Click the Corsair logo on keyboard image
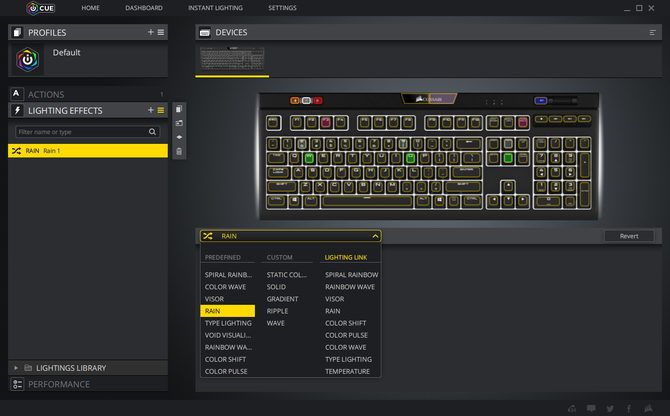The height and width of the screenshot is (416, 670). coord(429,99)
